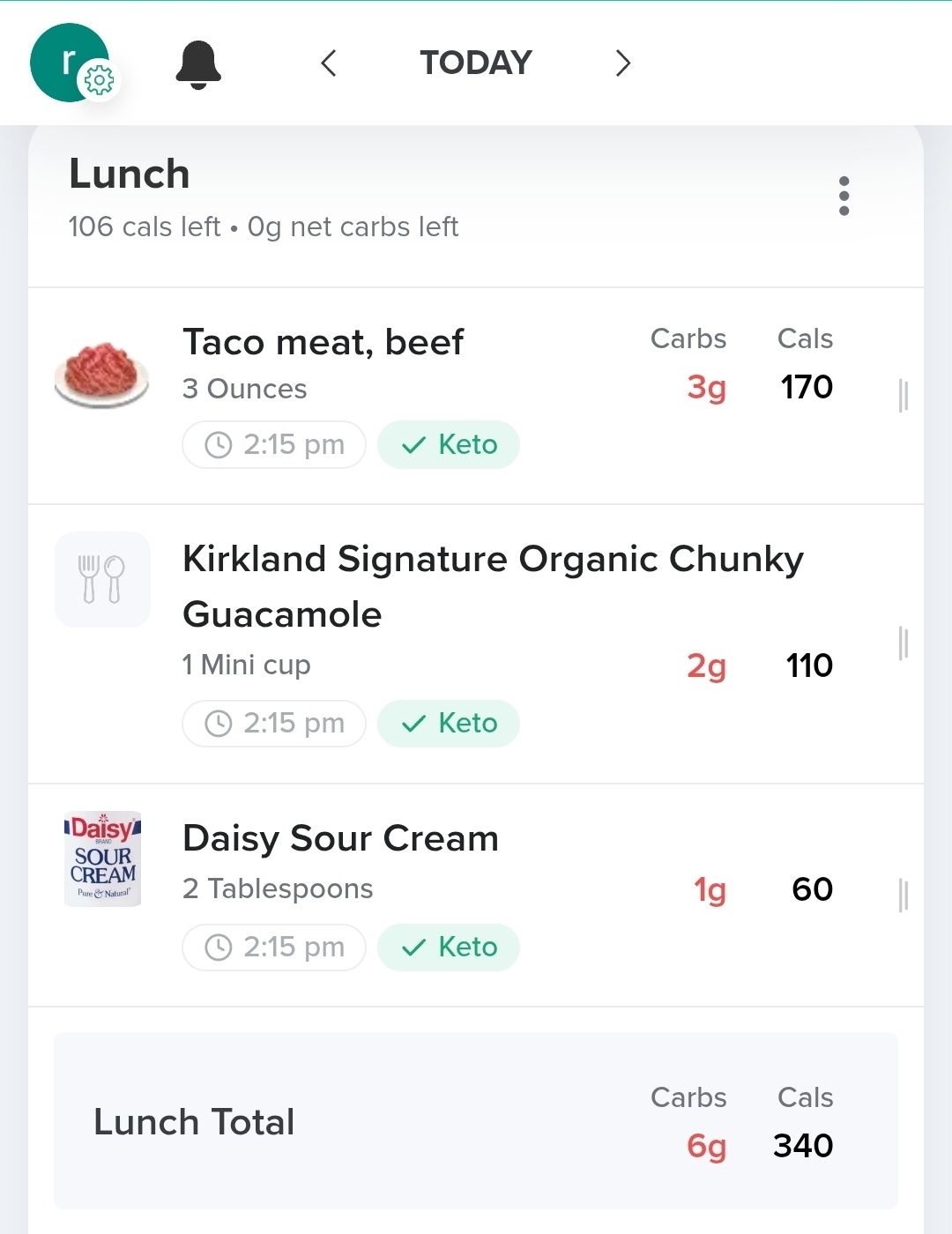Tap the Taco meat beef food image
This screenshot has width=952, height=1234.
(x=101, y=375)
